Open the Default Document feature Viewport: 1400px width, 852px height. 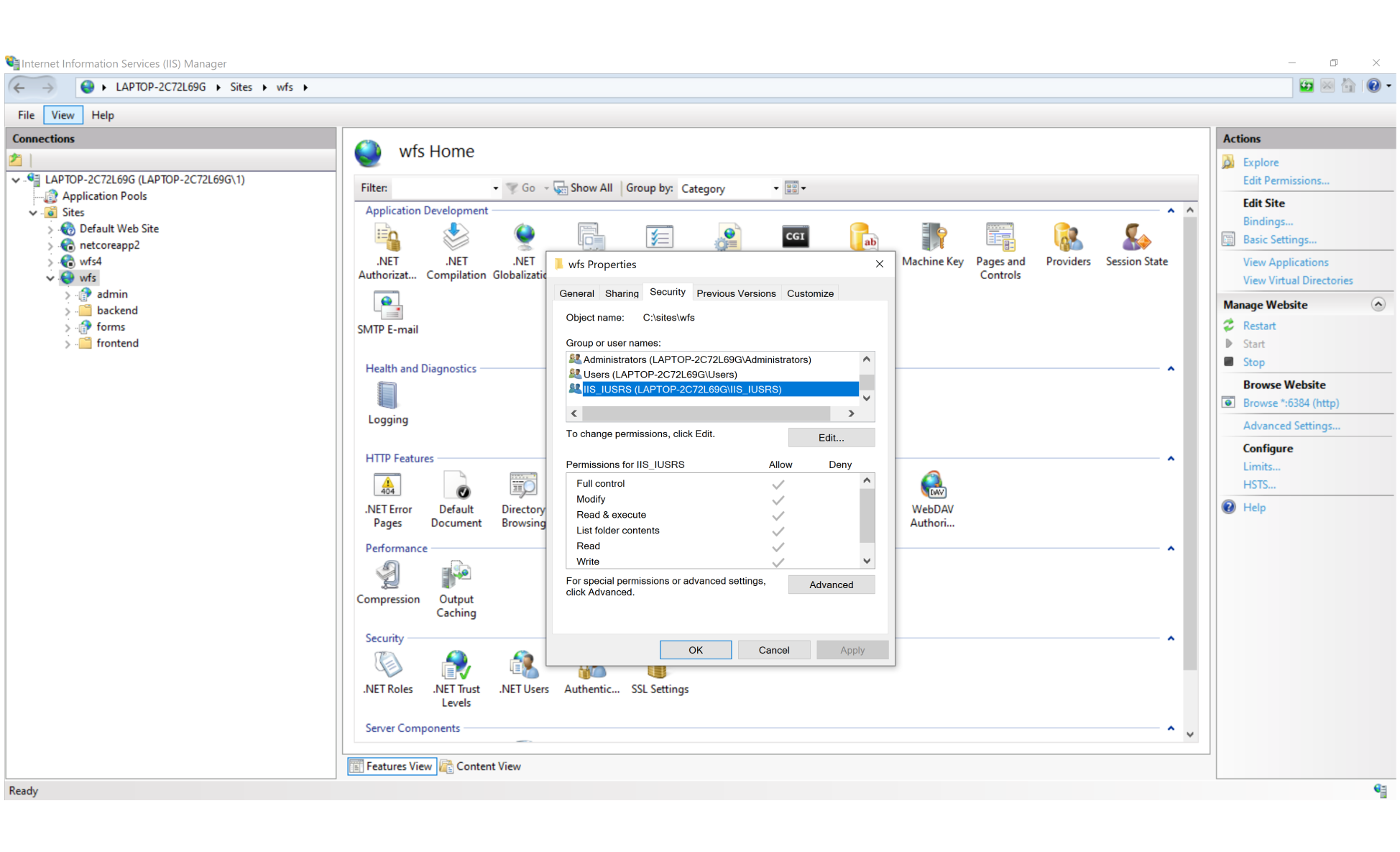tap(456, 500)
